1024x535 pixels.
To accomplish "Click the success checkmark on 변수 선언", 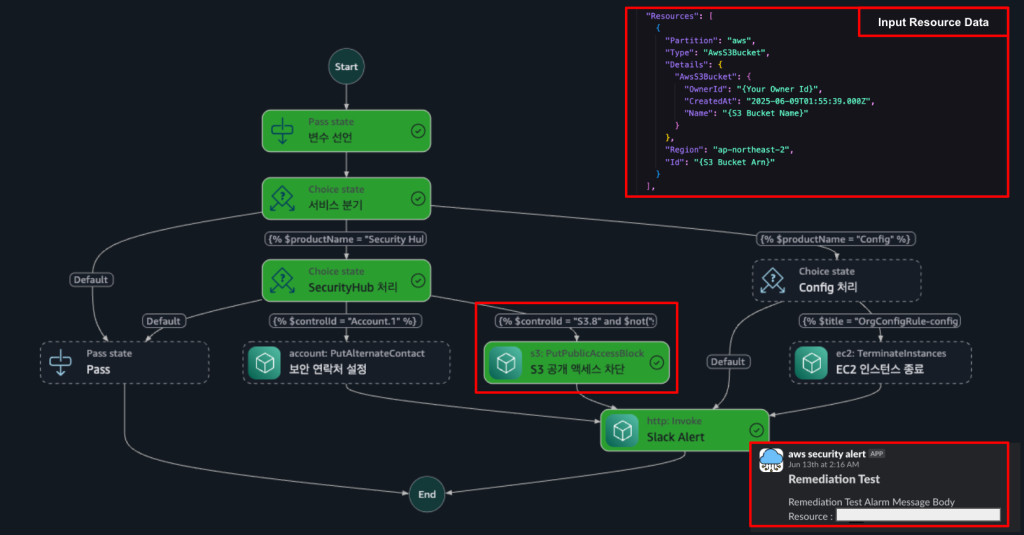I will pyautogui.click(x=418, y=131).
